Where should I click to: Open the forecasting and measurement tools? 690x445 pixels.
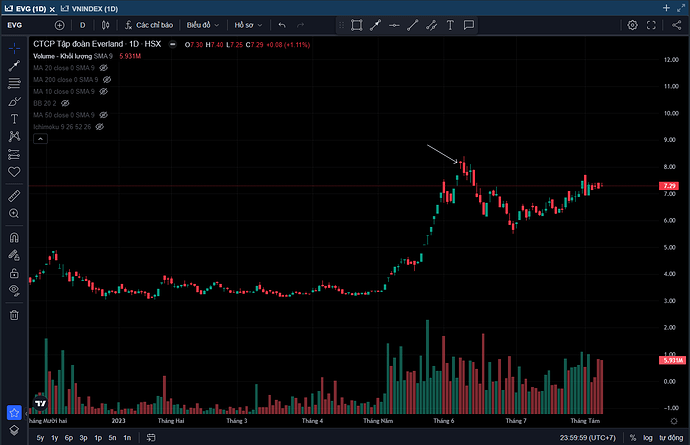(x=14, y=154)
